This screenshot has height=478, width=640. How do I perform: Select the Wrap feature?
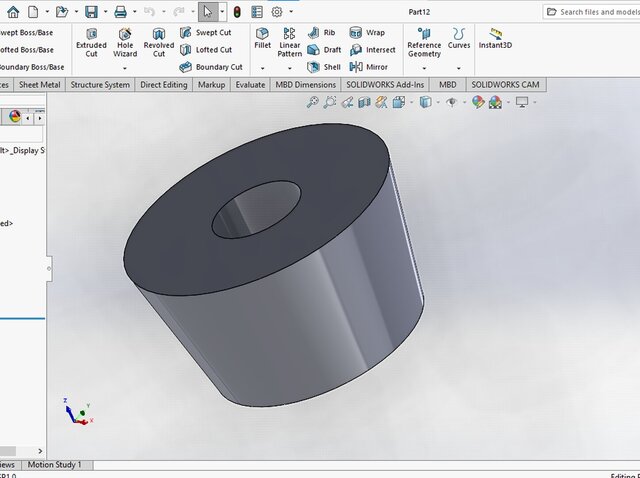pos(367,32)
